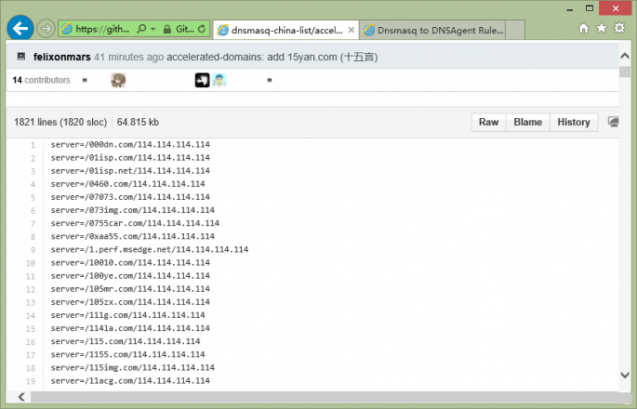Click the Raw button
The height and width of the screenshot is (409, 637).
(488, 122)
